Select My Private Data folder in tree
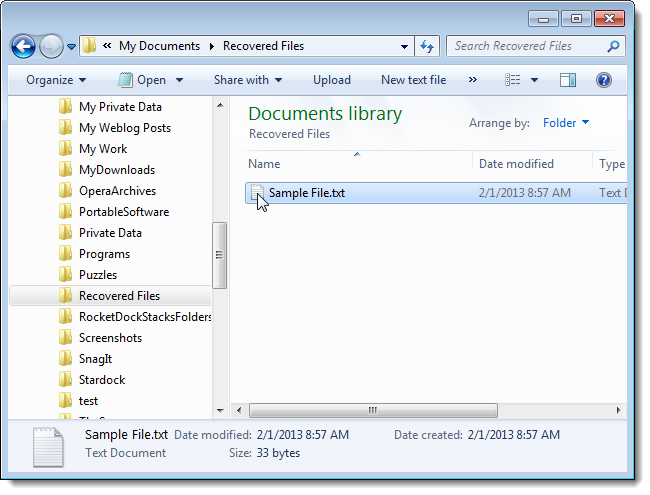Viewport: 650px width, 495px height. [120, 107]
